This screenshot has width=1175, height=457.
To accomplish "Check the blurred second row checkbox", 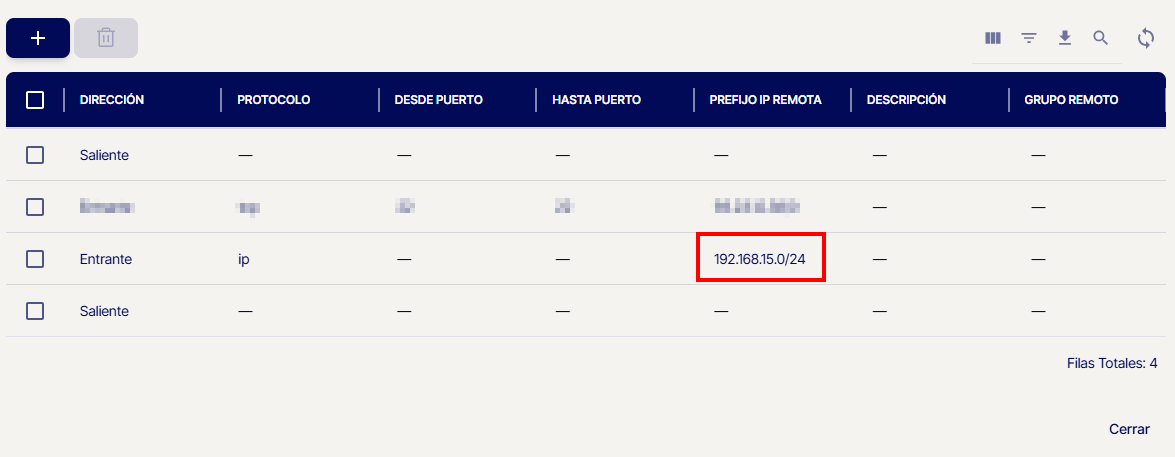I will (35, 207).
